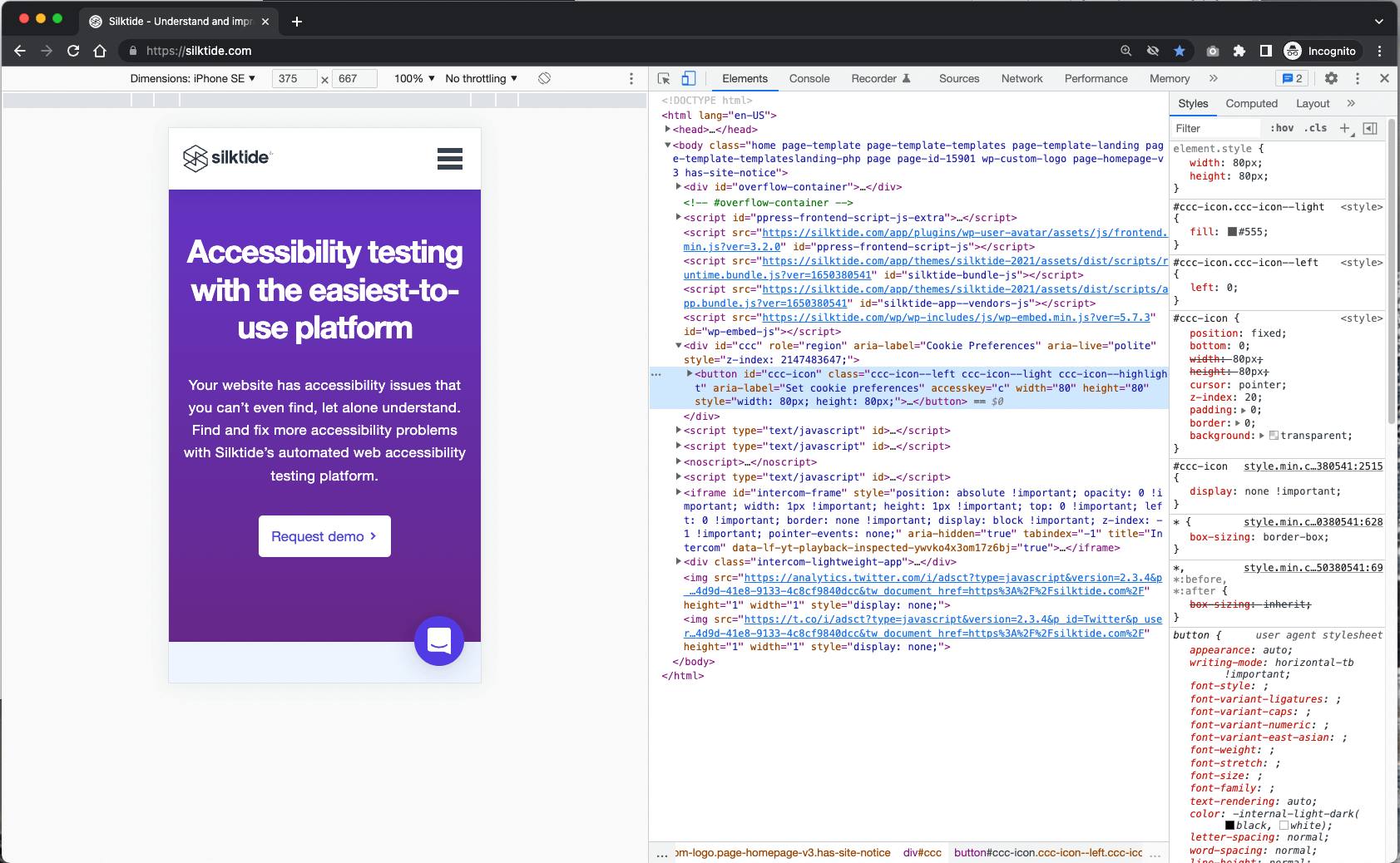Click the camera extension icon
The height and width of the screenshot is (863, 1400).
coord(1213,51)
